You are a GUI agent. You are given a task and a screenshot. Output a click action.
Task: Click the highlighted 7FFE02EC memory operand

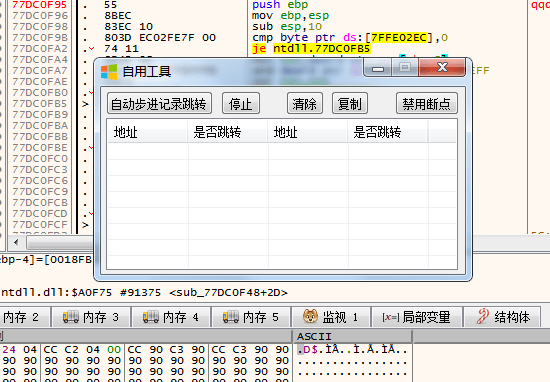click(x=399, y=38)
